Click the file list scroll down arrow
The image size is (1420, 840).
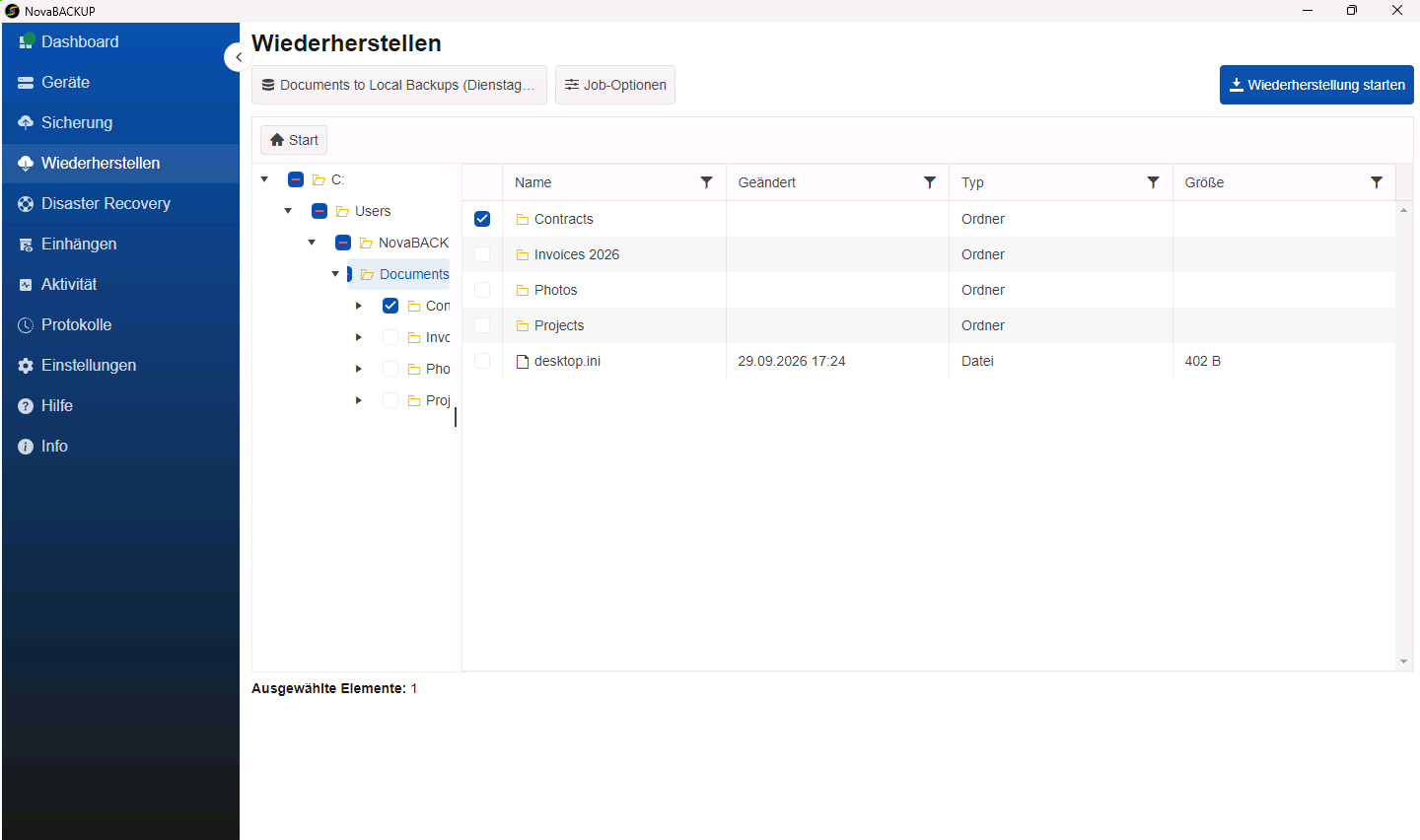(x=1404, y=662)
